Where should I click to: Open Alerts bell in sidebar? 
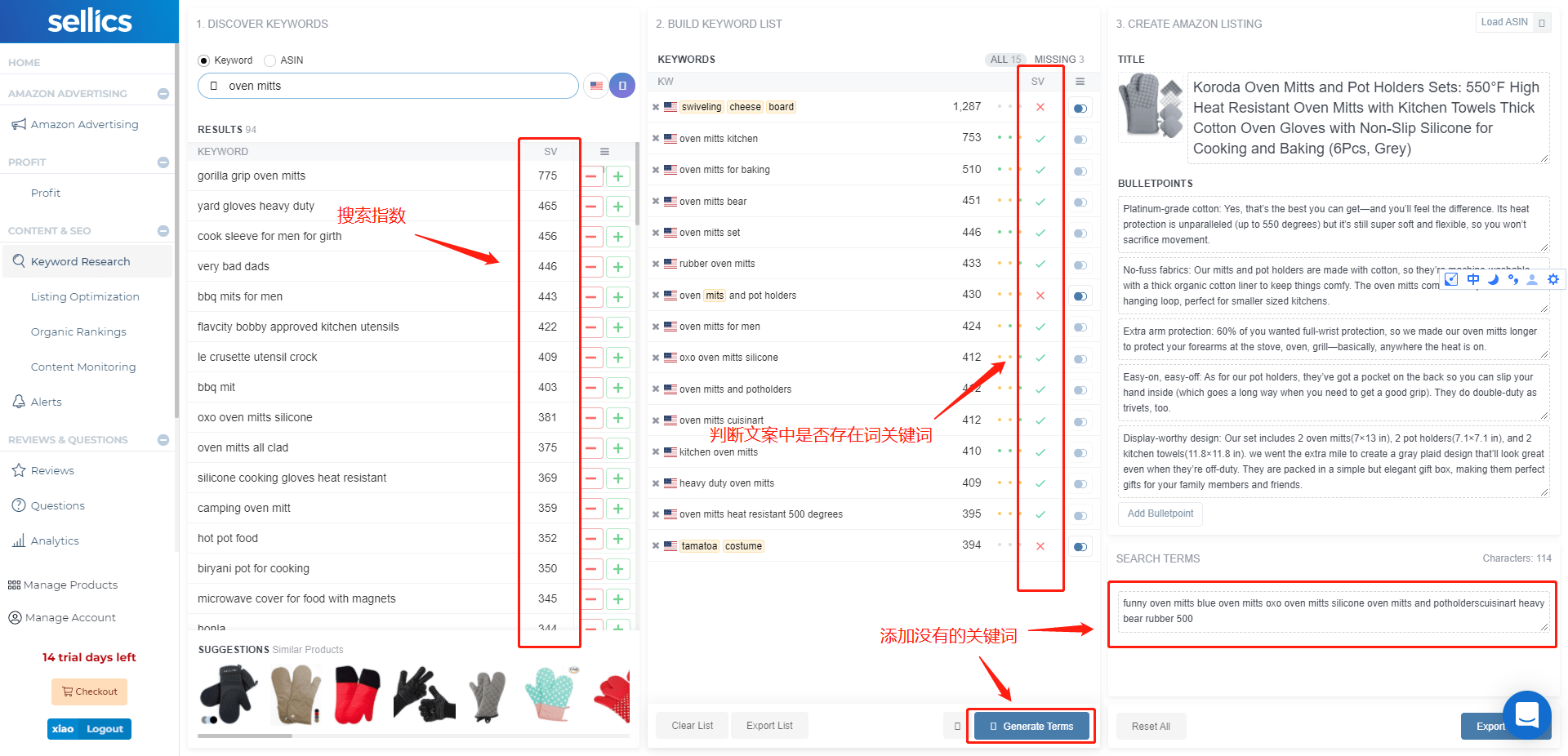point(38,402)
